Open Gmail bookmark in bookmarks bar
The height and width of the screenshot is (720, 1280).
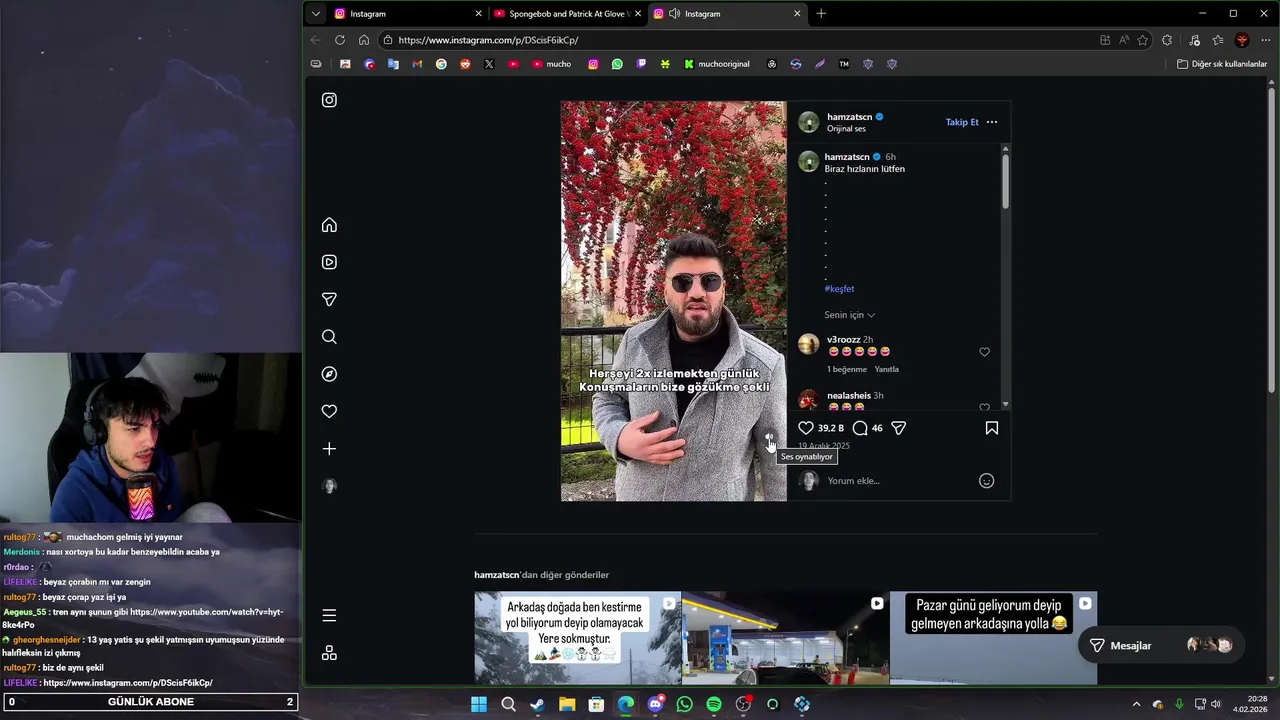tap(417, 64)
